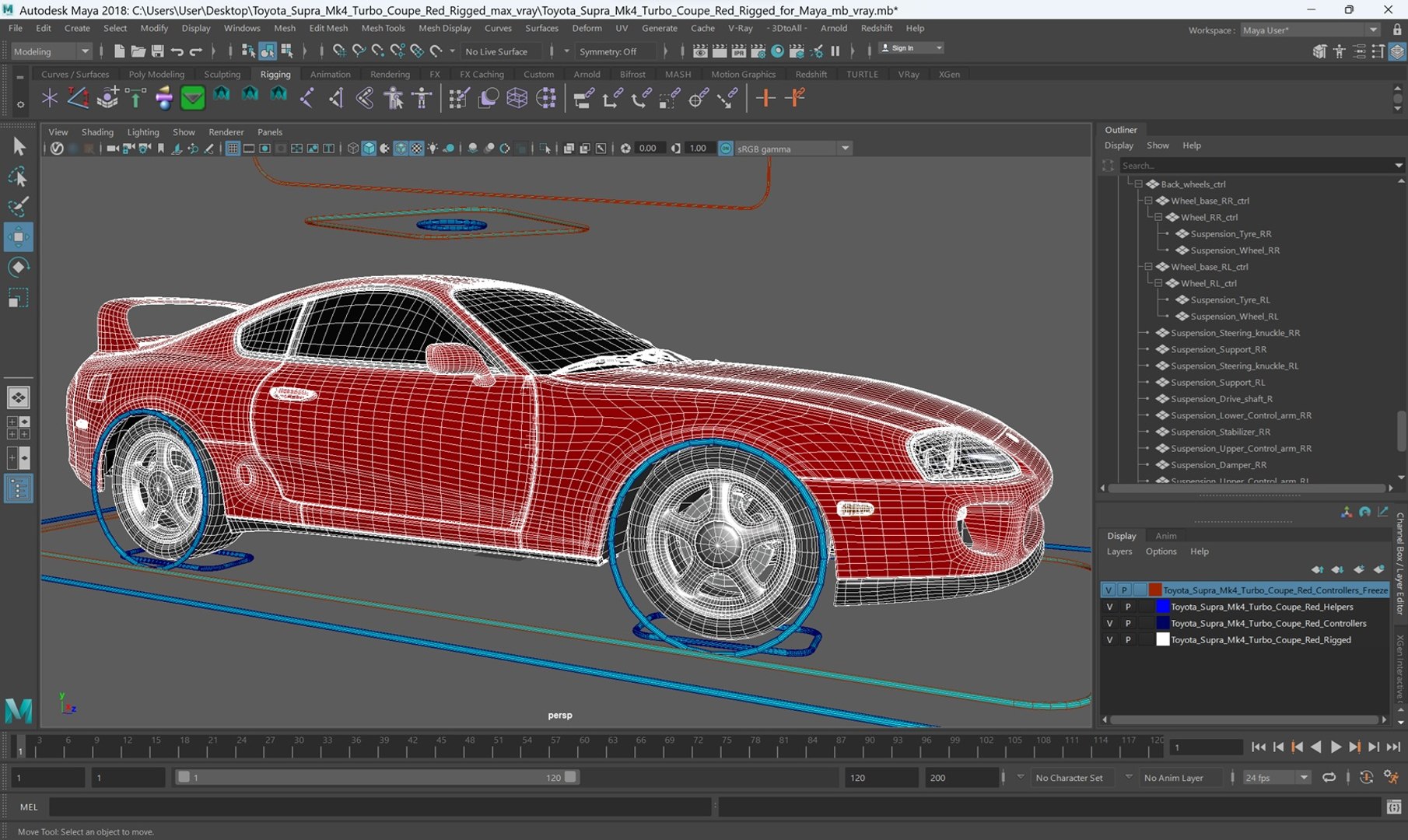Image resolution: width=1408 pixels, height=840 pixels.
Task: Toggle visibility of the Red_Rigged layer
Action: pos(1109,639)
